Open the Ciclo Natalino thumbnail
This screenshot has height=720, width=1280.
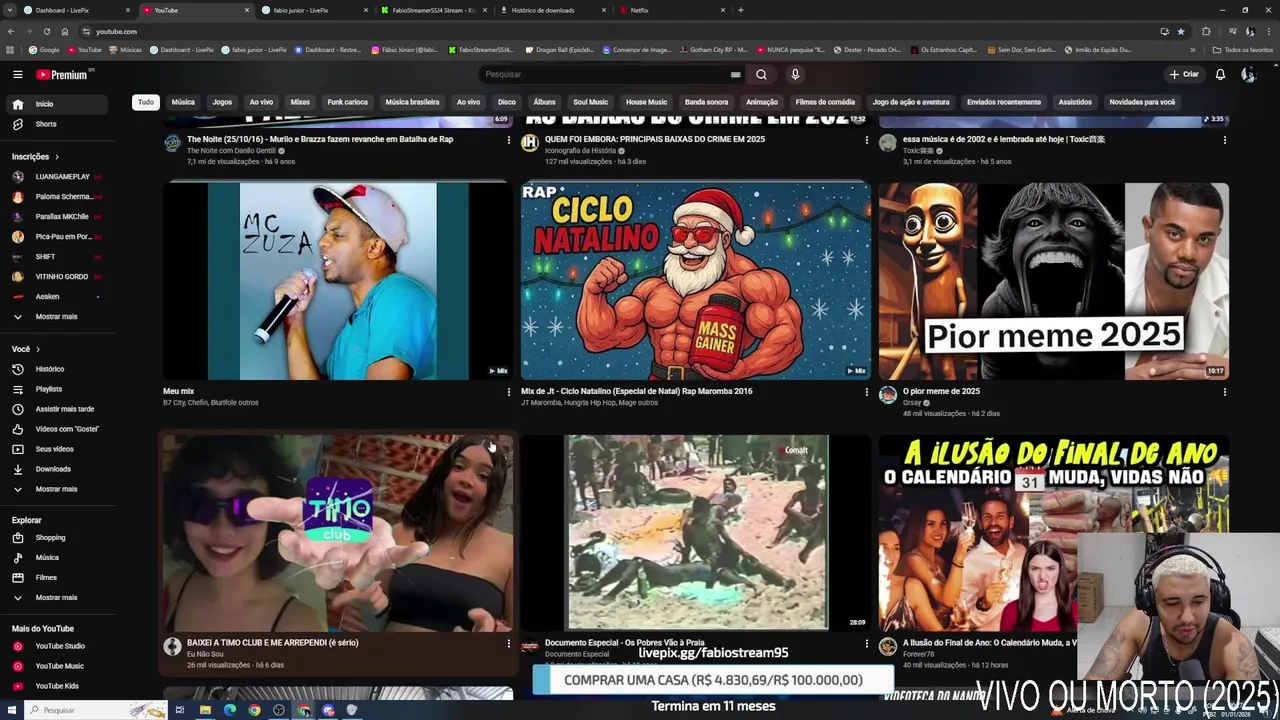[696, 281]
